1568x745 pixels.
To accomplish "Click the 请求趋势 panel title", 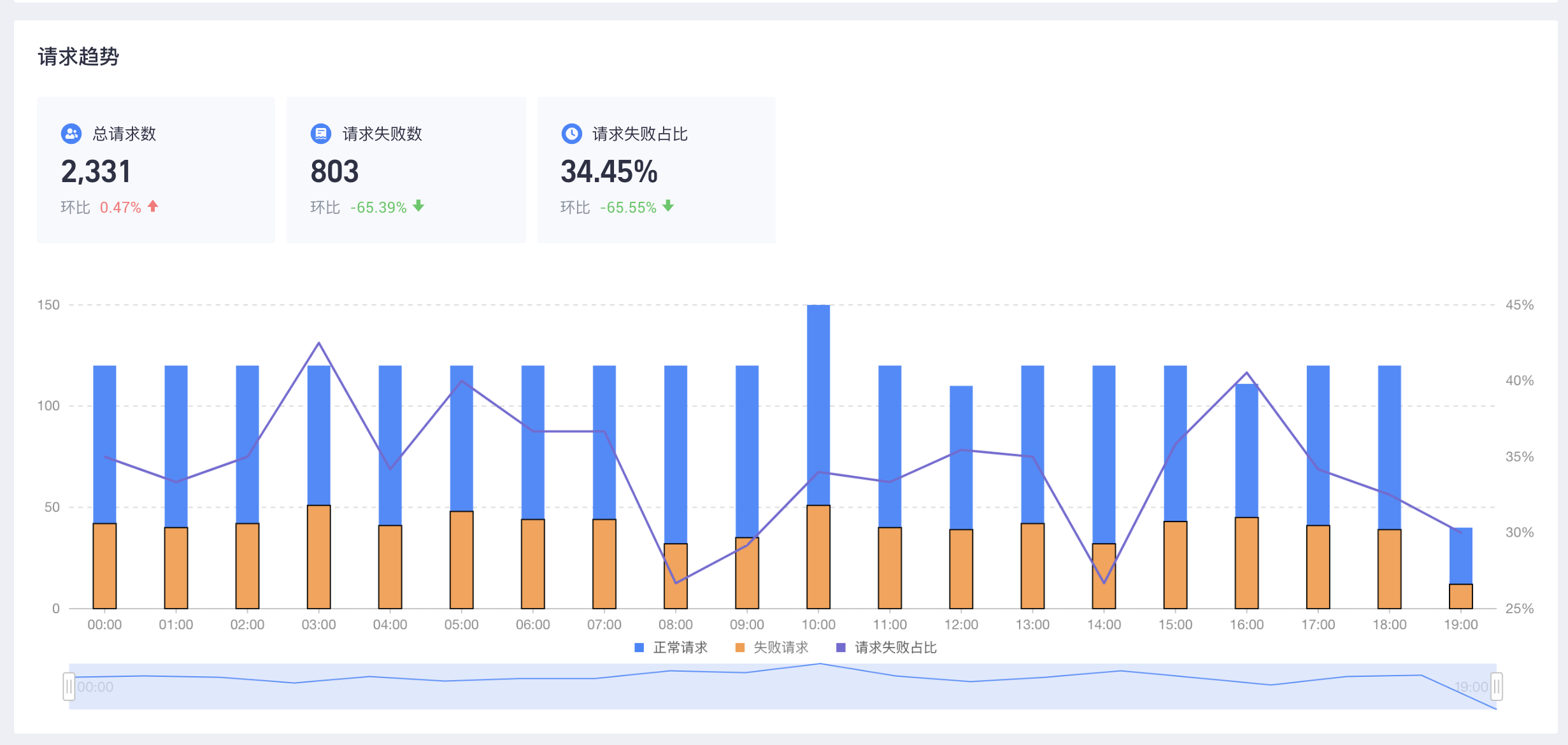I will click(x=78, y=57).
